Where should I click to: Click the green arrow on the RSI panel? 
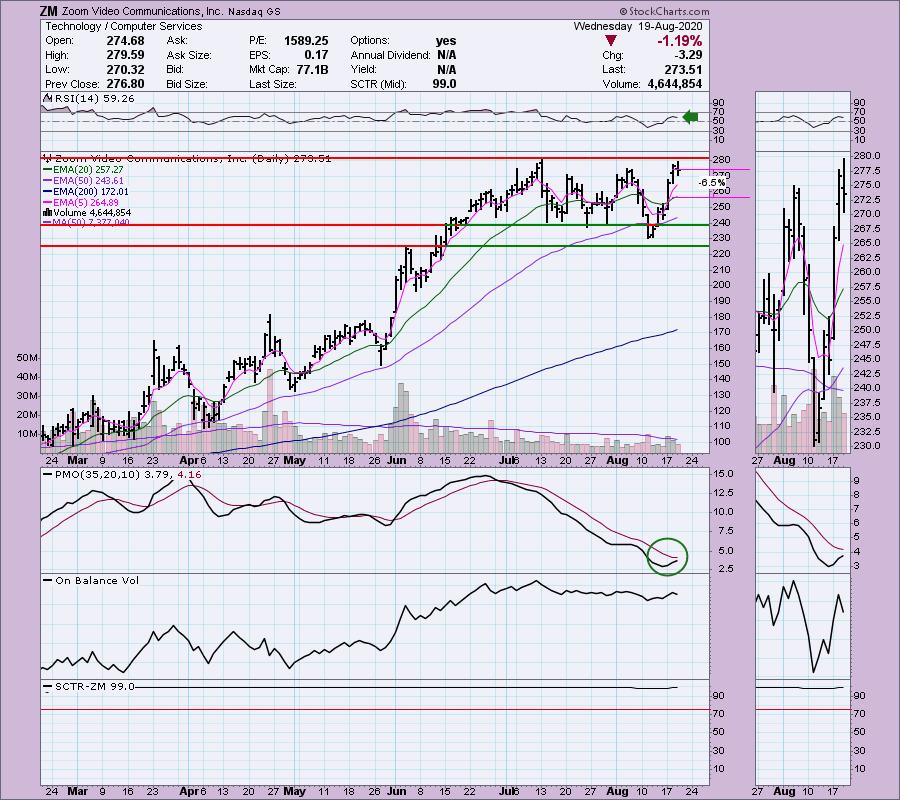(688, 118)
